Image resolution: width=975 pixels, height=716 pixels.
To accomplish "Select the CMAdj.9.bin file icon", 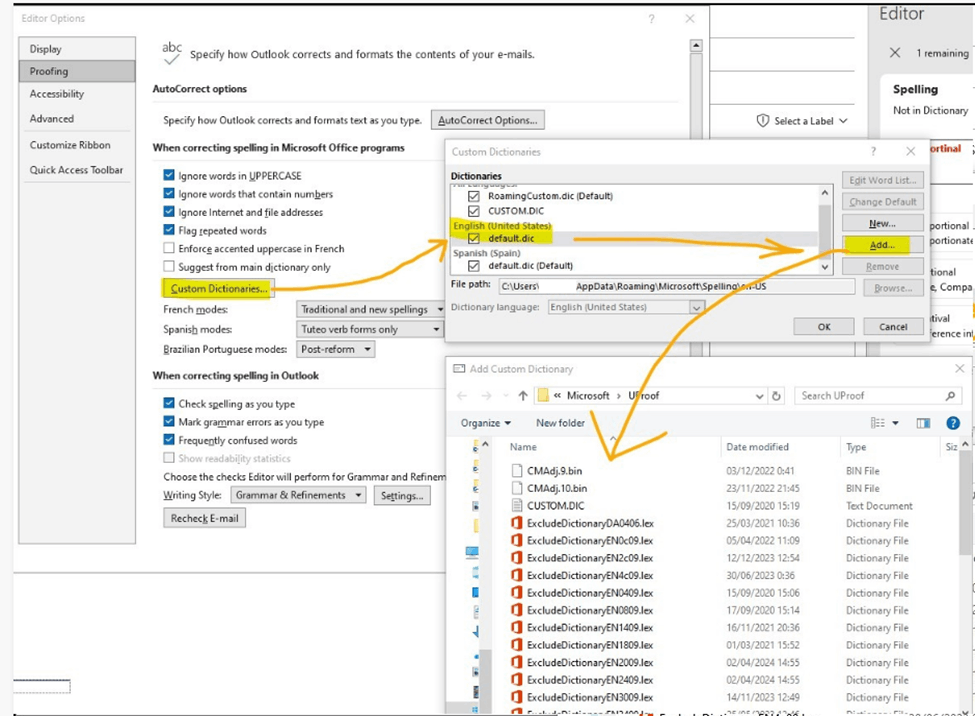I will point(516,471).
